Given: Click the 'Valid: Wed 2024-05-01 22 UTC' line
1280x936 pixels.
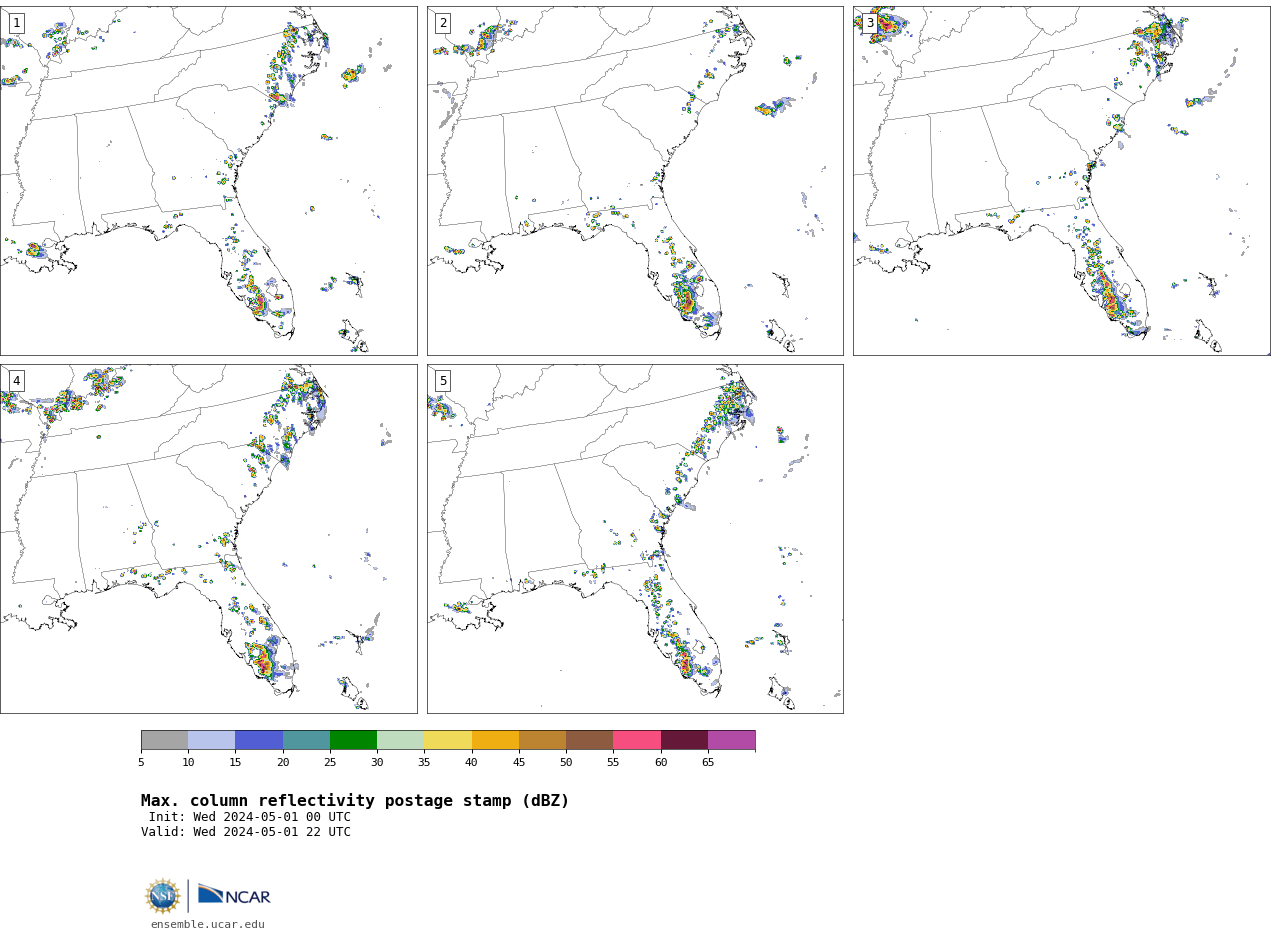Looking at the screenshot, I should click(x=246, y=832).
